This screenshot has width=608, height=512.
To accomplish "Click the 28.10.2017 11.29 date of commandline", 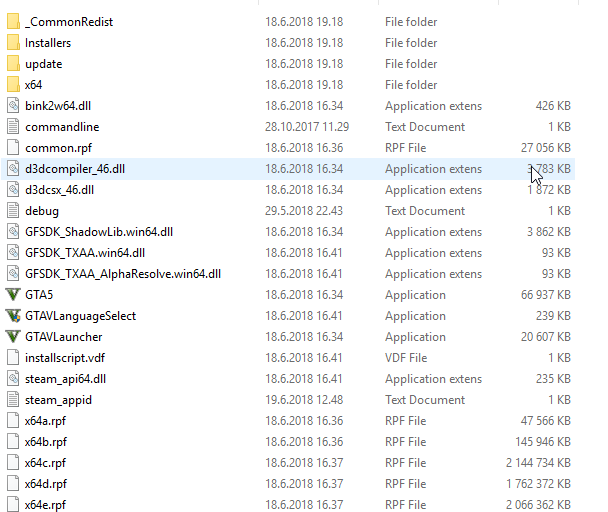I will pyautogui.click(x=307, y=126).
